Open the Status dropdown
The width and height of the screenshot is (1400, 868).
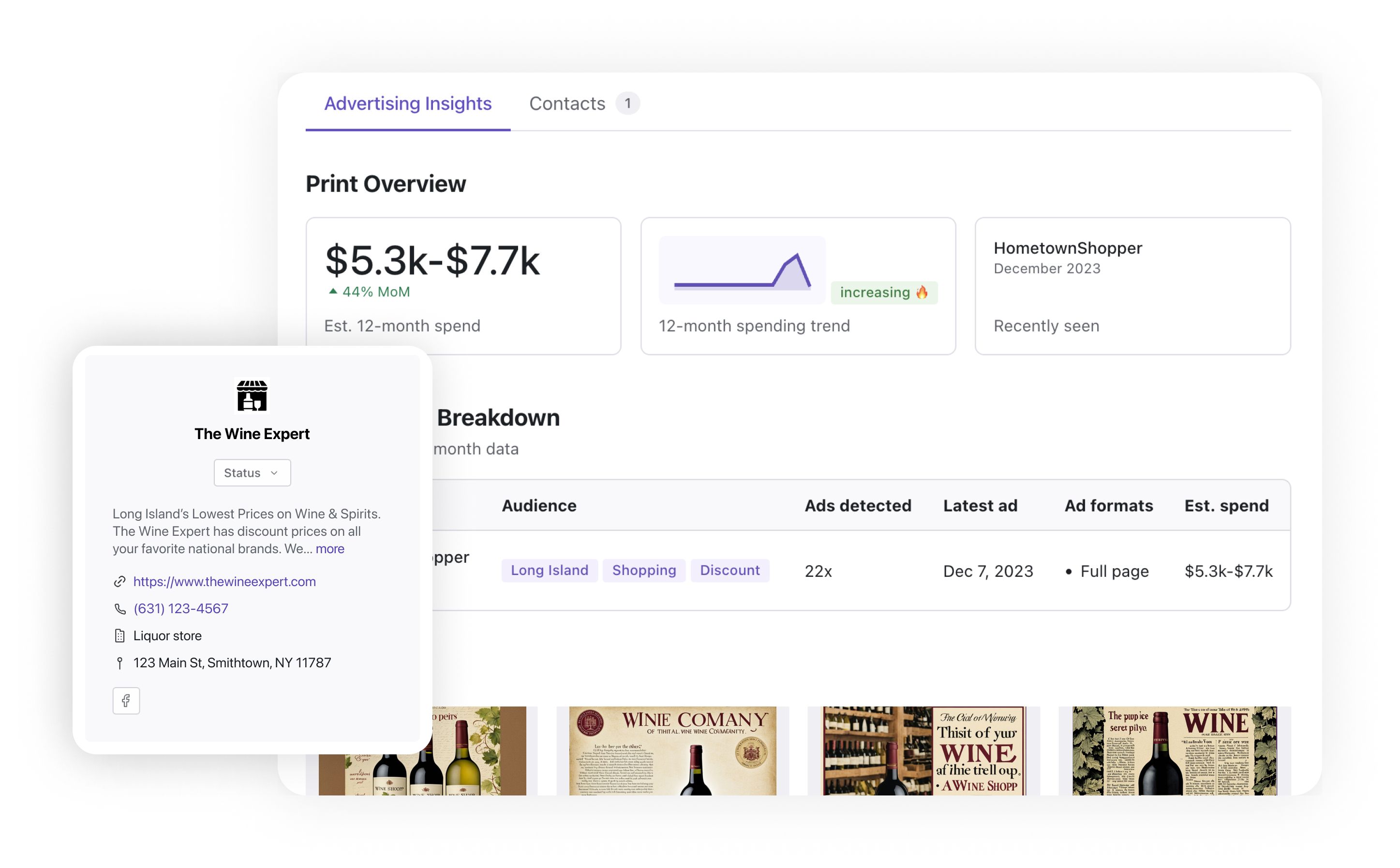click(252, 472)
